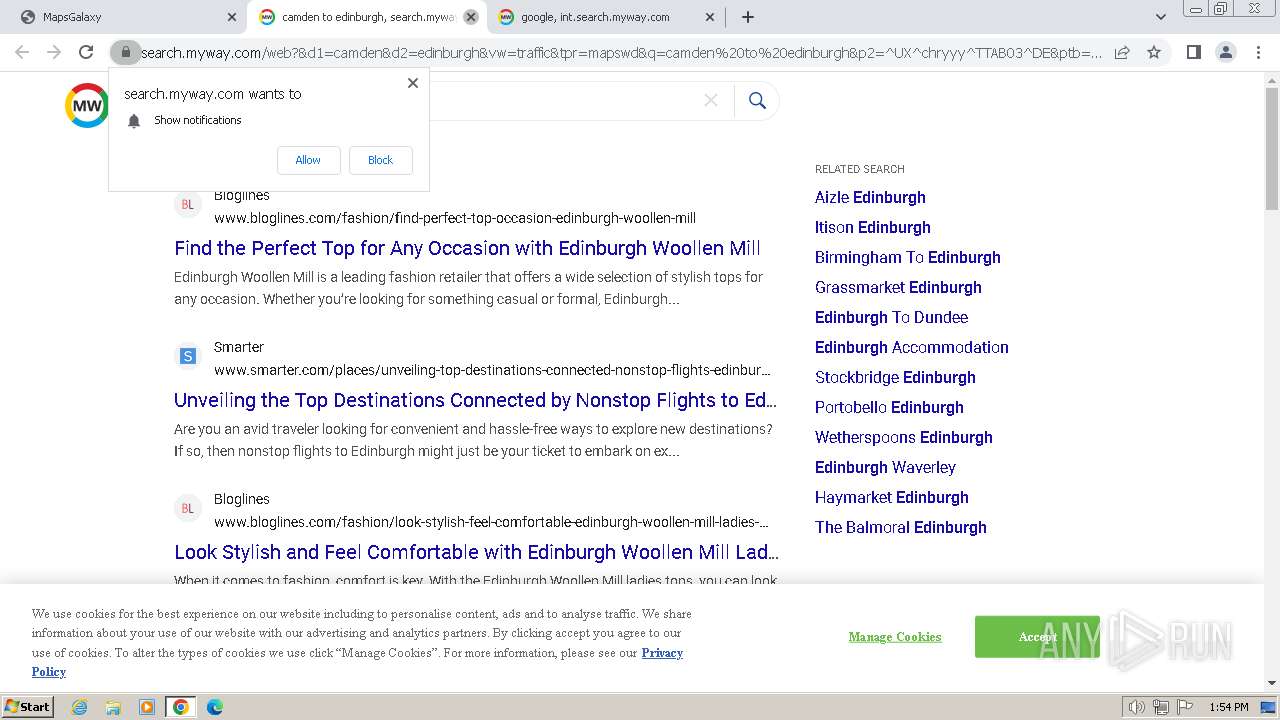Viewport: 1280px width, 720px height.
Task: Select related search Portobello Edinburgh
Action: coord(889,407)
